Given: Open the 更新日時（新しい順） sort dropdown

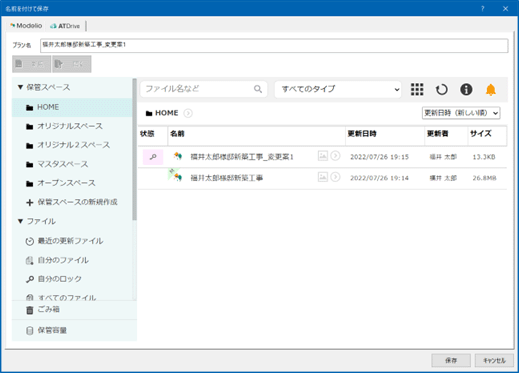Looking at the screenshot, I should pos(461,113).
